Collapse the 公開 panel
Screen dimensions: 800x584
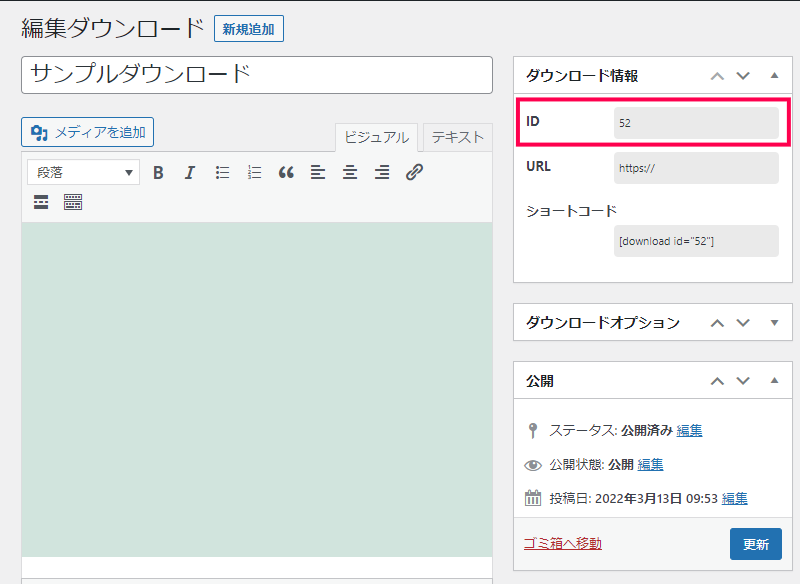click(x=774, y=380)
